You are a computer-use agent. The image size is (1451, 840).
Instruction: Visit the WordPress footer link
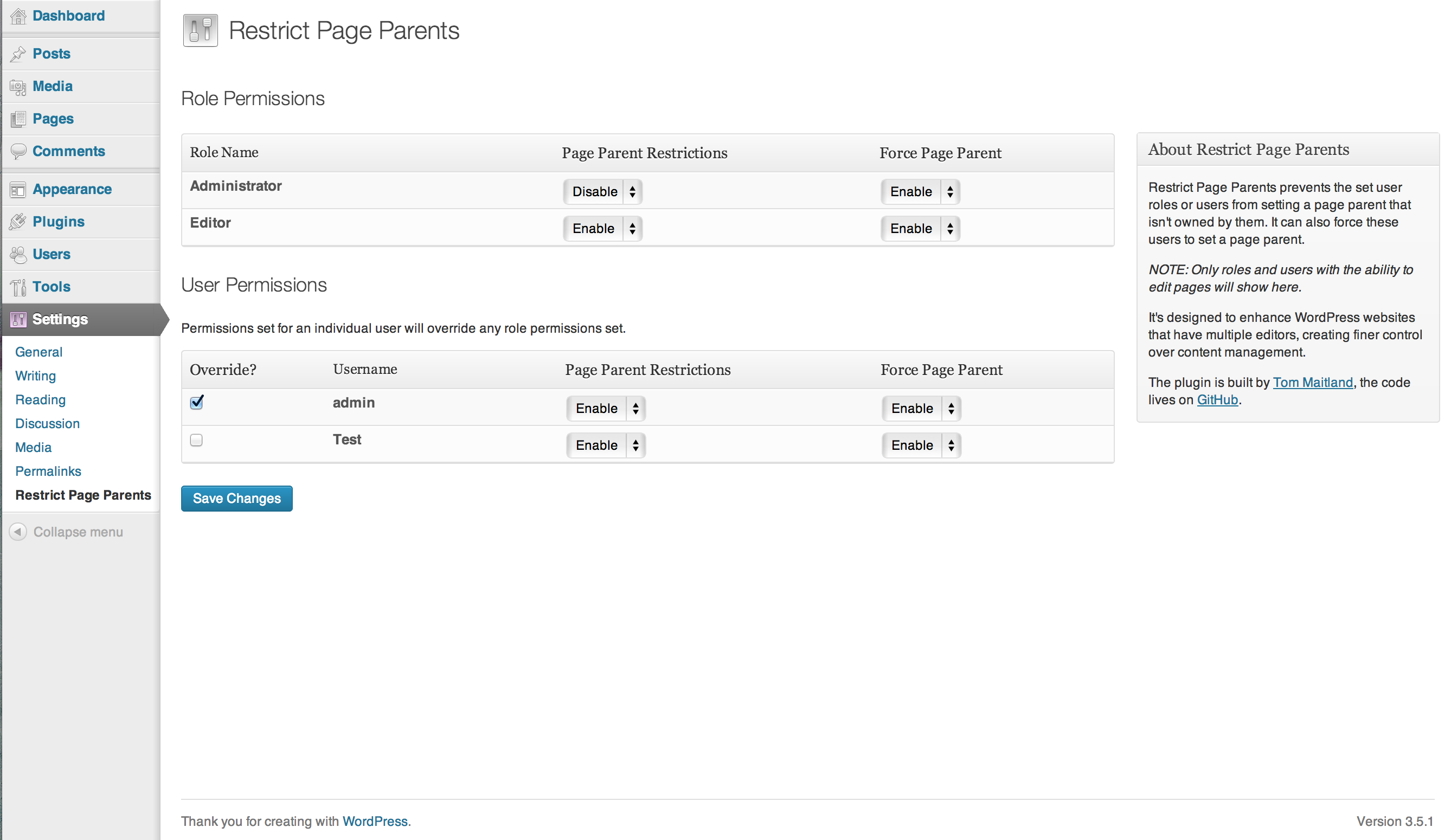pyautogui.click(x=375, y=822)
